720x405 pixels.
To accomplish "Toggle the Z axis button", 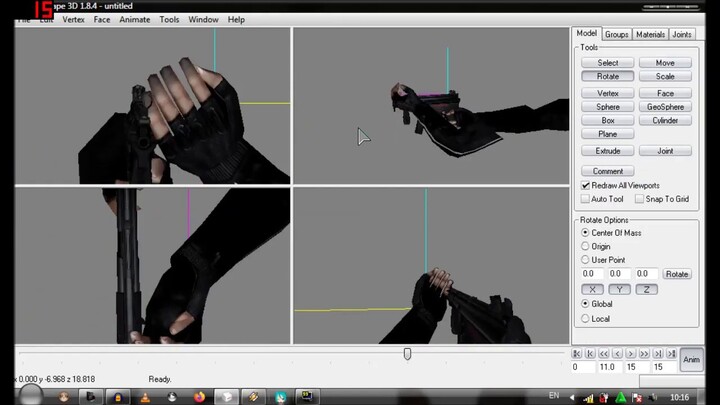I will (x=647, y=289).
